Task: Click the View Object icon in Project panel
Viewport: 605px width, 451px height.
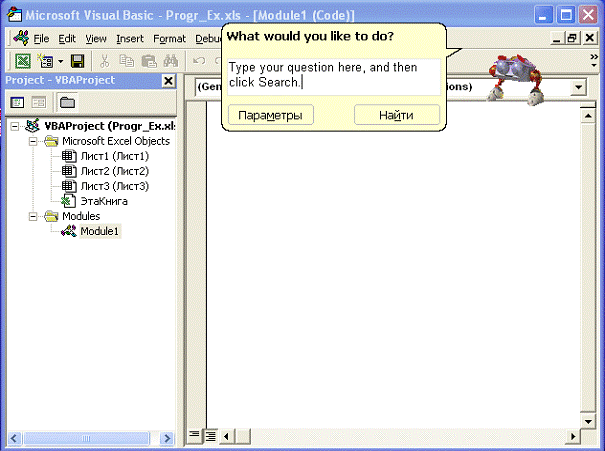Action: [39, 102]
